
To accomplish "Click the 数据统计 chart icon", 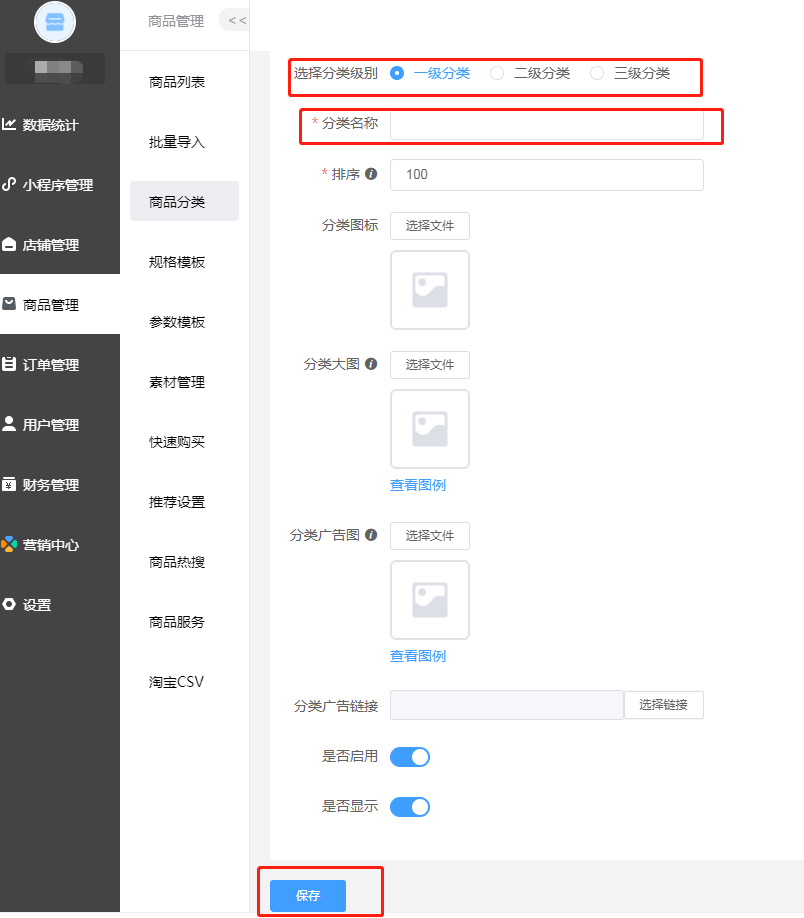I will point(9,124).
